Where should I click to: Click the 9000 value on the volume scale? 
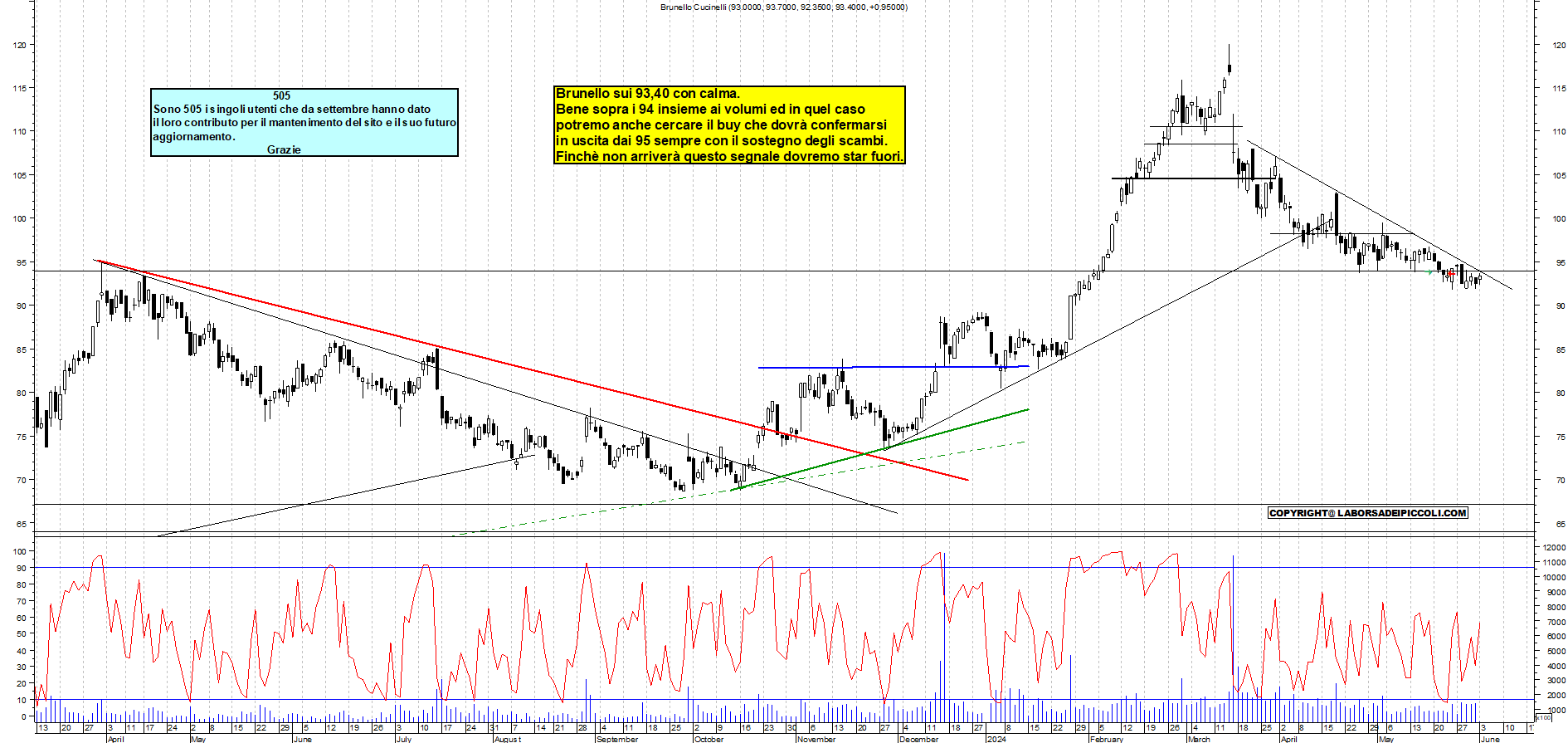[1556, 593]
